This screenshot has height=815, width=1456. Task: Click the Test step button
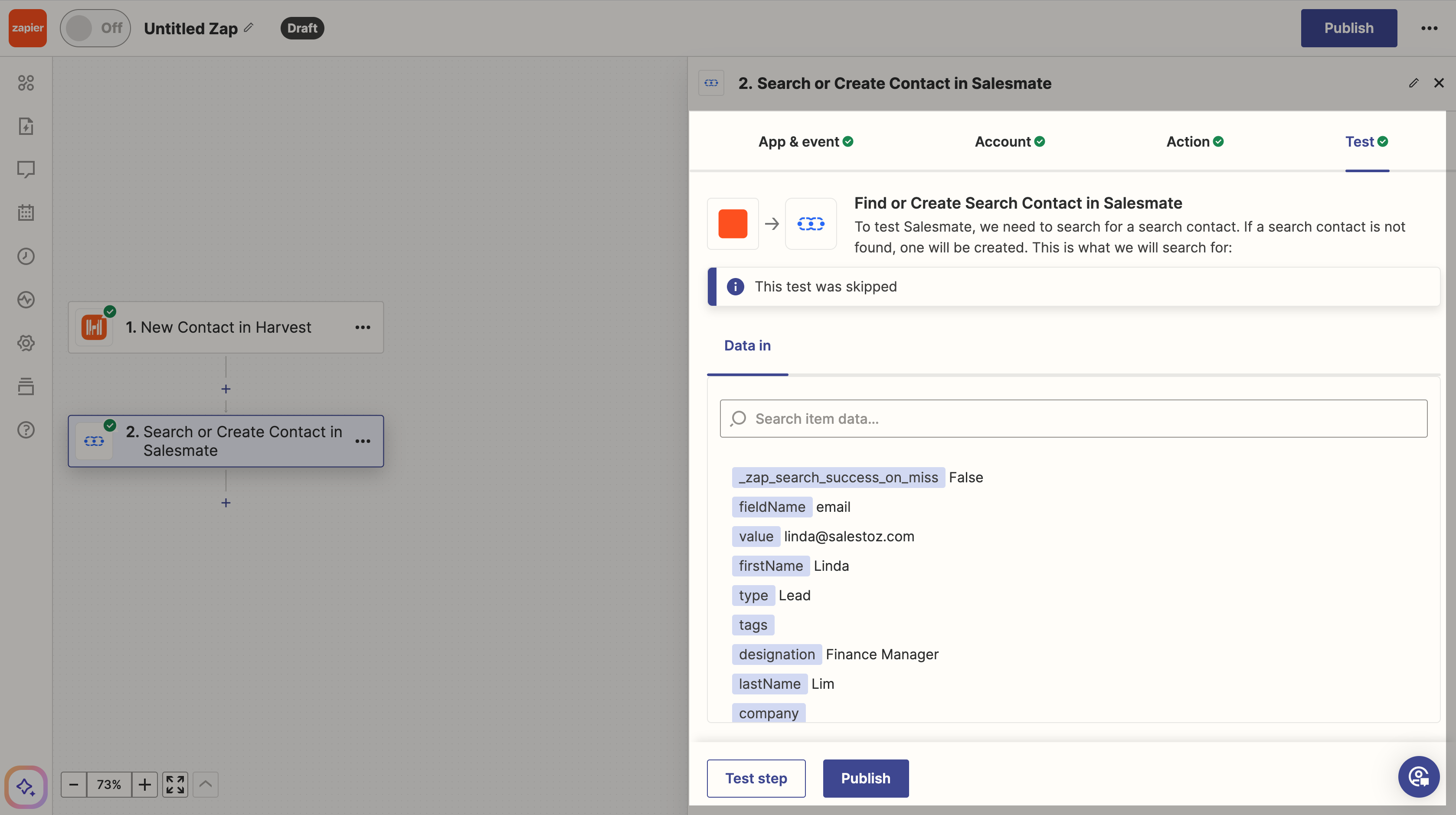coord(756,778)
